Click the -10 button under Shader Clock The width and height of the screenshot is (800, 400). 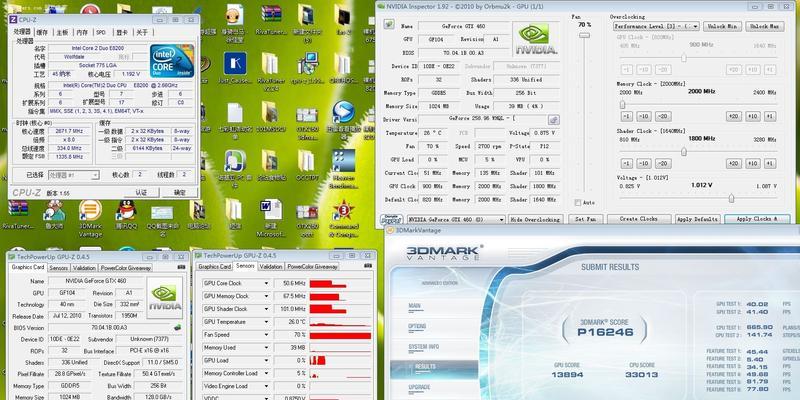coord(644,163)
